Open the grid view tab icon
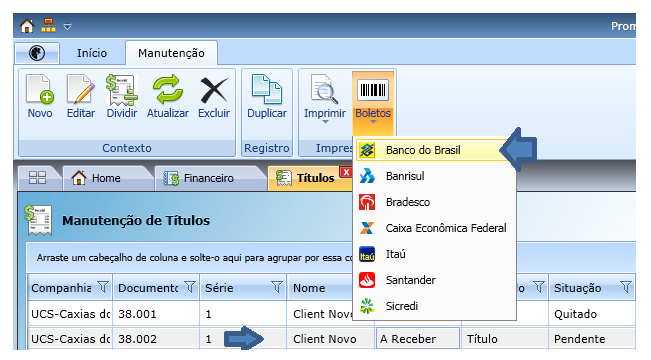The height and width of the screenshot is (360, 651). [x=37, y=178]
